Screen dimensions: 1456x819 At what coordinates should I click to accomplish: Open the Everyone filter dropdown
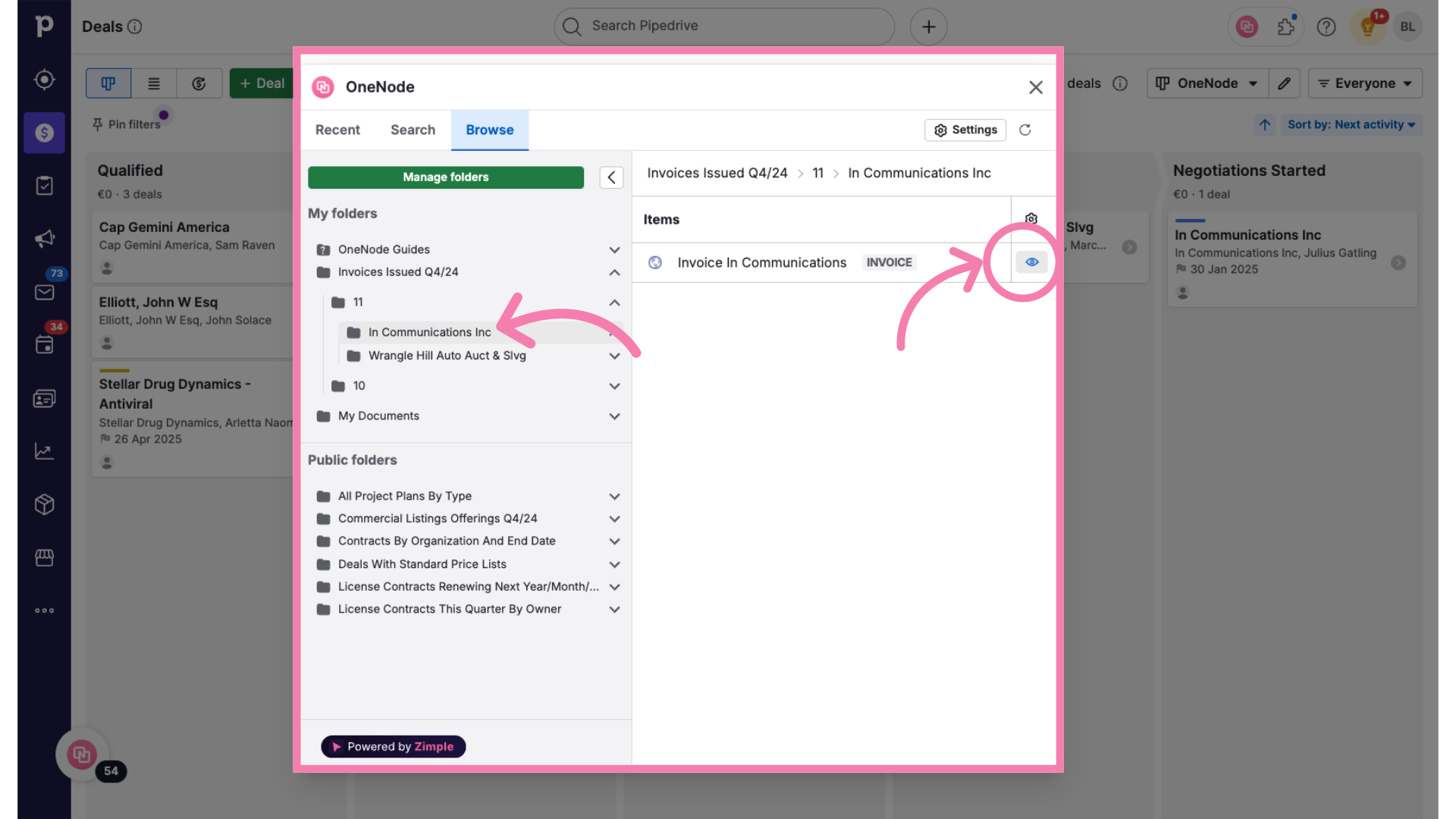[x=1365, y=83]
